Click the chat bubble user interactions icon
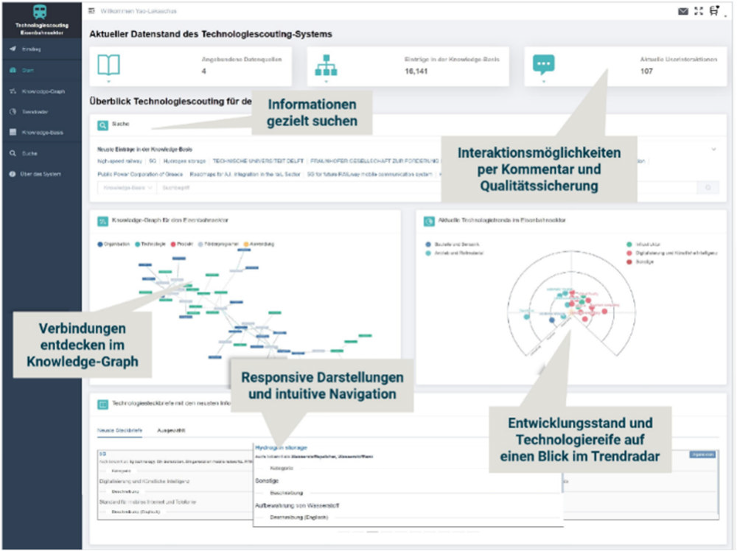 point(543,64)
